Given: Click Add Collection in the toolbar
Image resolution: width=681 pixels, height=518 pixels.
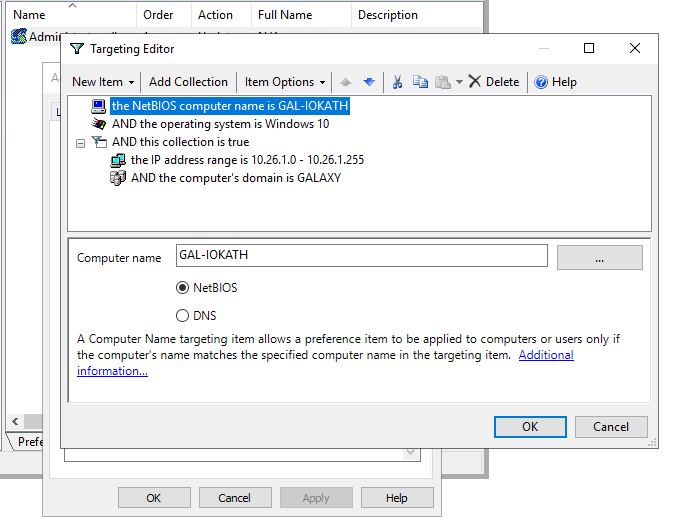Looking at the screenshot, I should [188, 82].
